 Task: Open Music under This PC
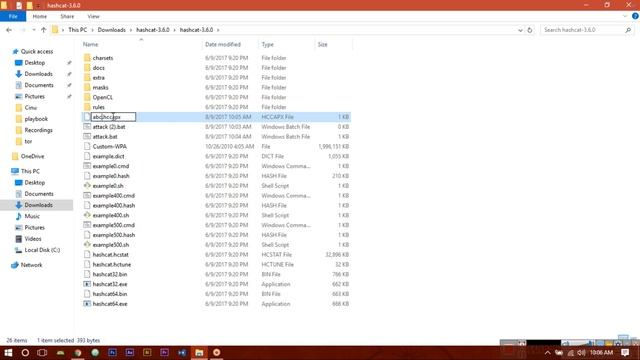pyautogui.click(x=32, y=216)
